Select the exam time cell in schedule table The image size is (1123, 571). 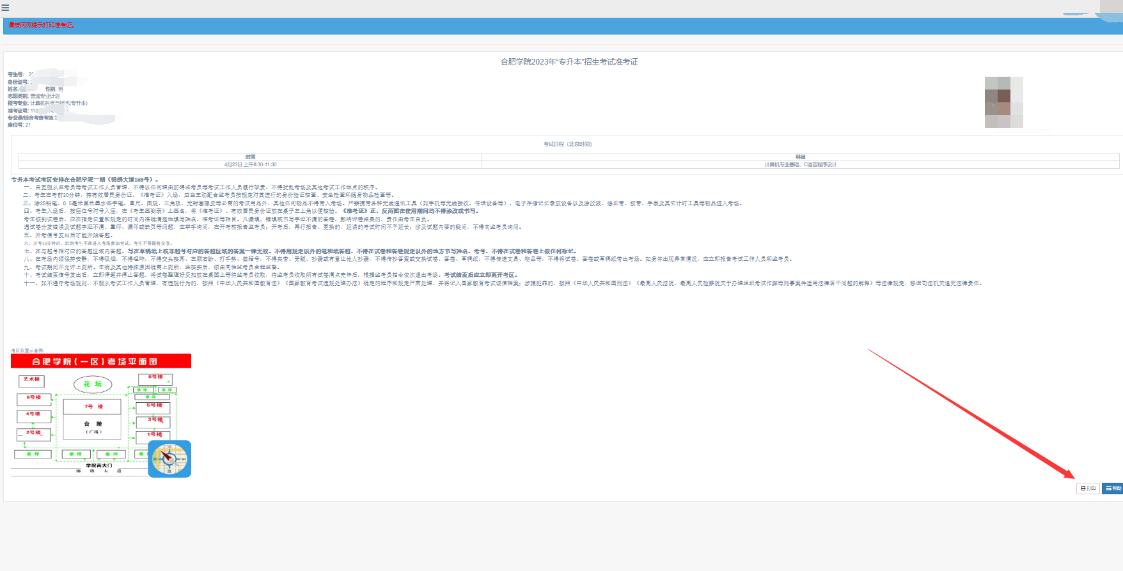[250, 163]
